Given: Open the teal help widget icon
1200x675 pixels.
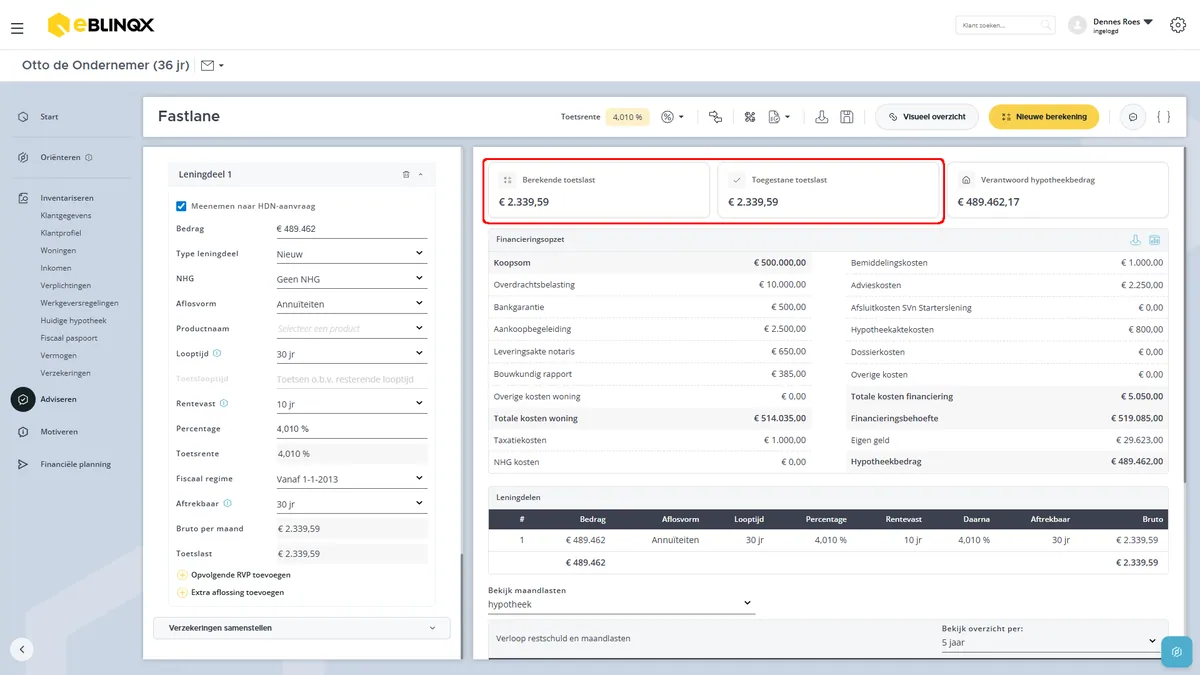Looking at the screenshot, I should (1176, 651).
